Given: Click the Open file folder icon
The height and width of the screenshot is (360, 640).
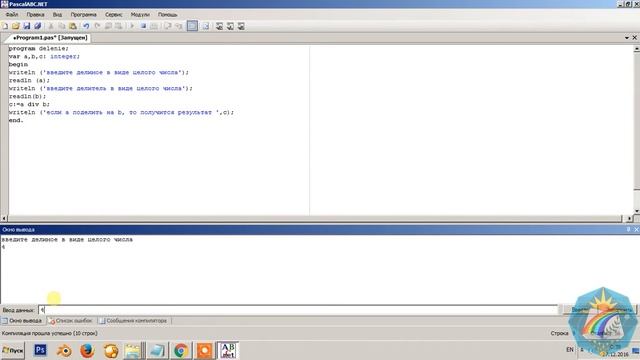Looking at the screenshot, I should click(16, 26).
